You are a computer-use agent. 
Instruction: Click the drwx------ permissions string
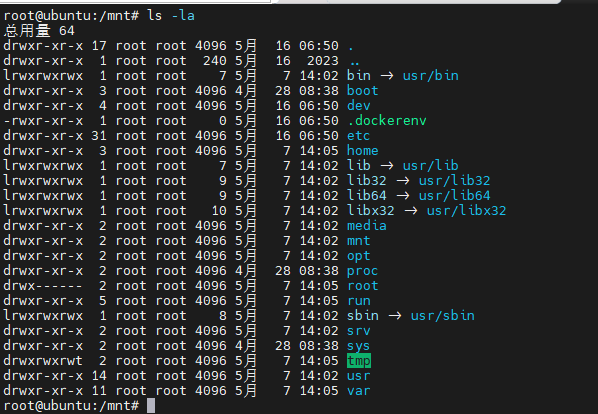pyautogui.click(x=43, y=286)
